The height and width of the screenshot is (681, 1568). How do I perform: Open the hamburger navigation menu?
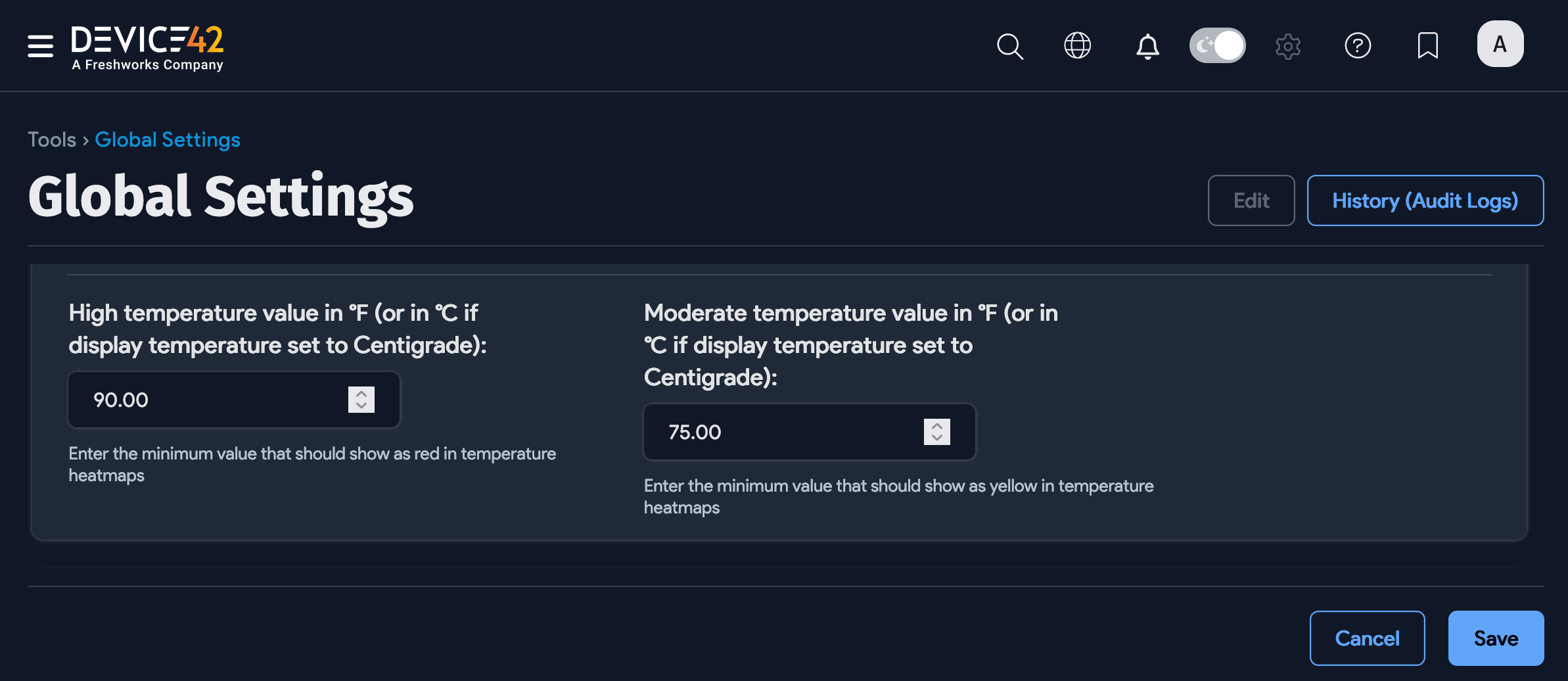(x=39, y=46)
